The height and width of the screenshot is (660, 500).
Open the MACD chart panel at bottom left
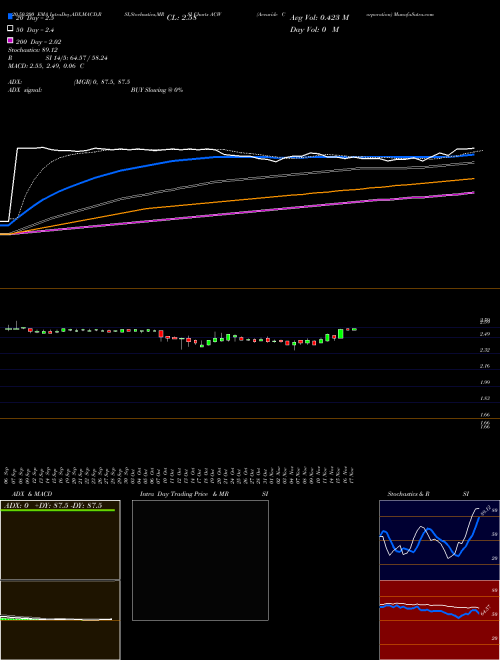60,620
